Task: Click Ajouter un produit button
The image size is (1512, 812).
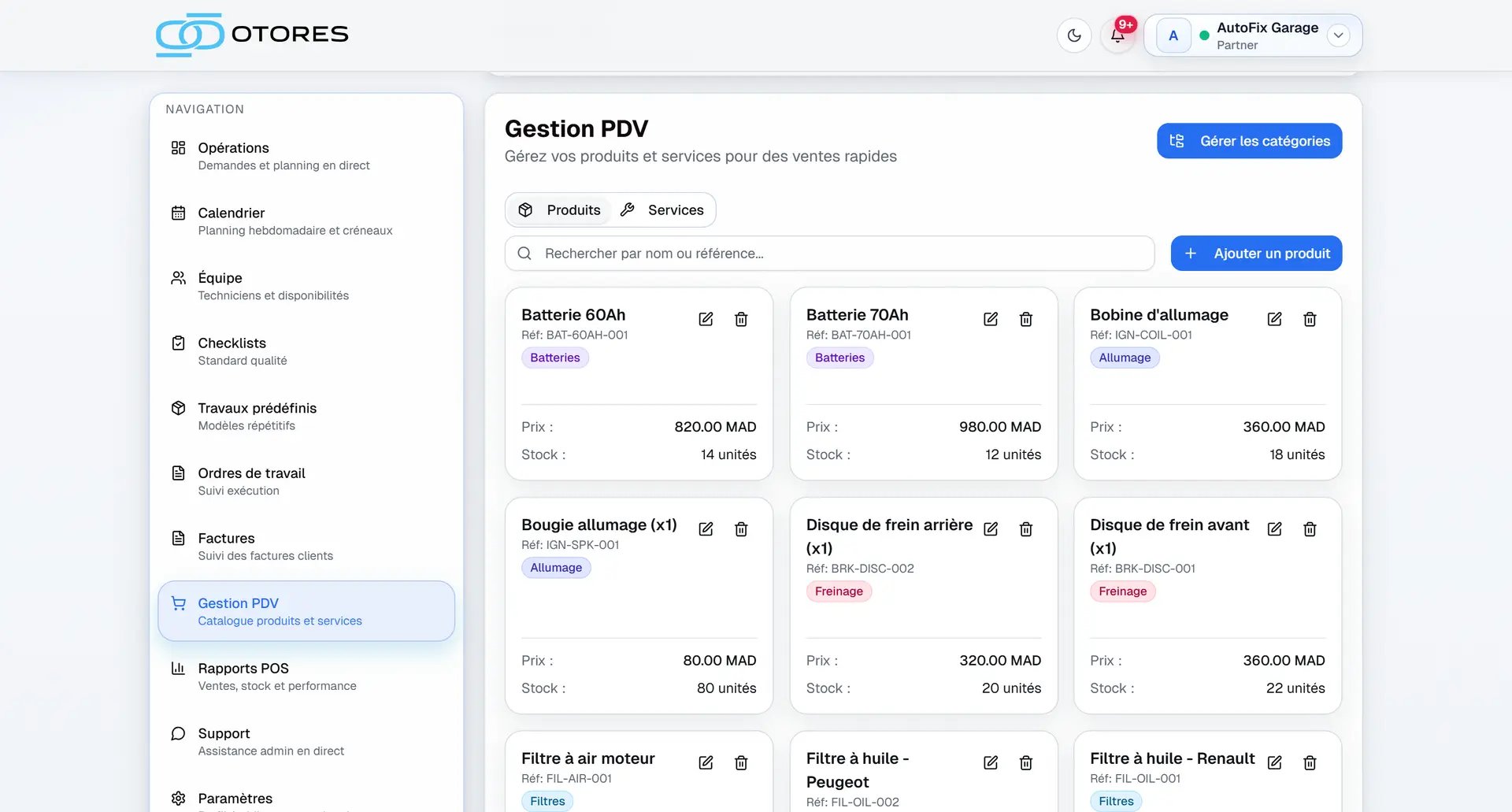Action: click(1256, 254)
